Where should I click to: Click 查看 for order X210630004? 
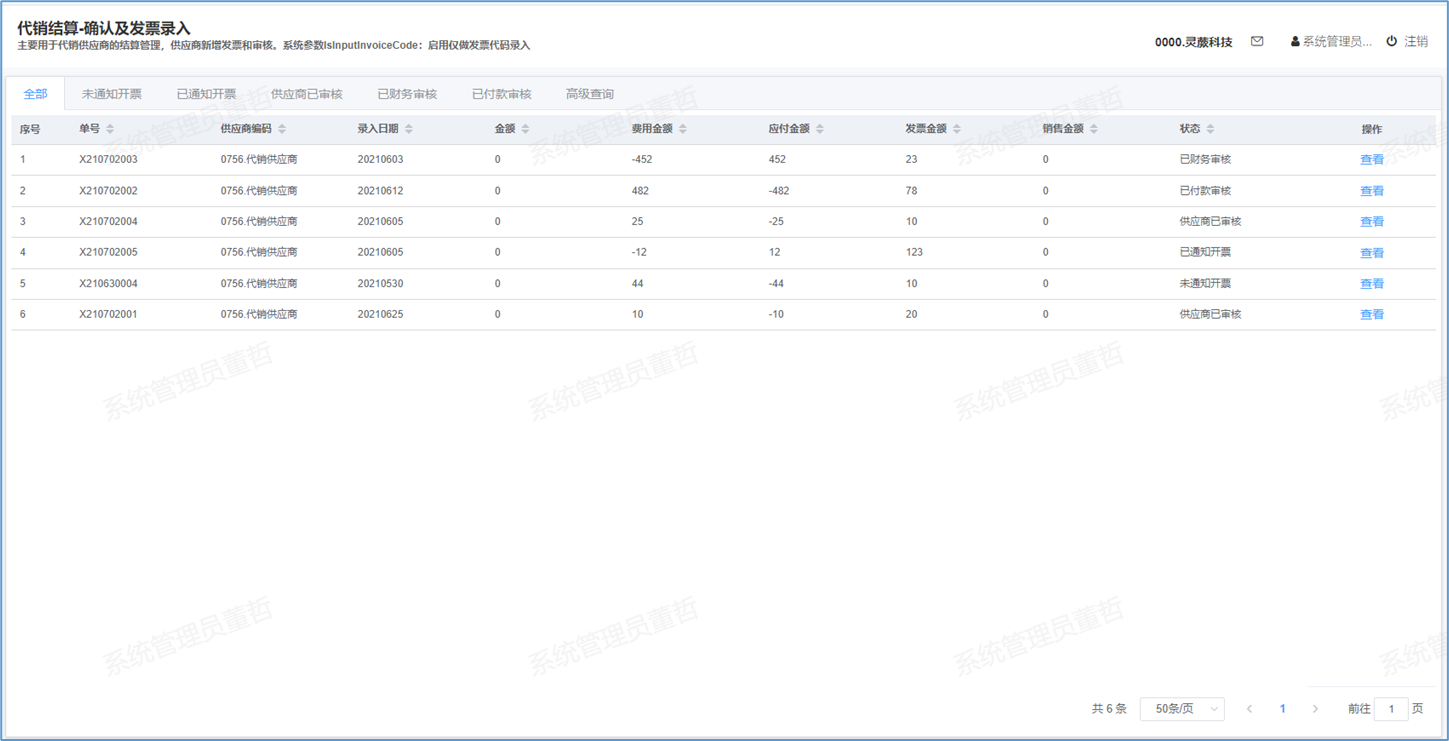[x=1372, y=284]
